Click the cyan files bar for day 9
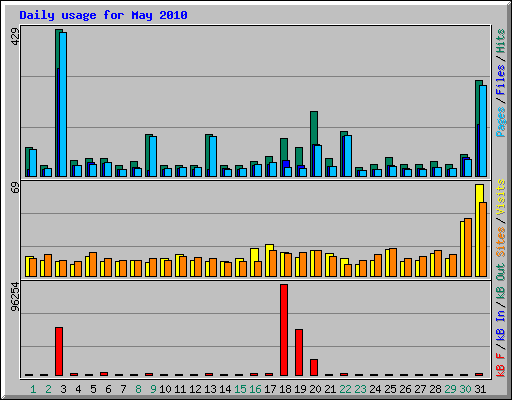512x400 pixels. pos(153,156)
